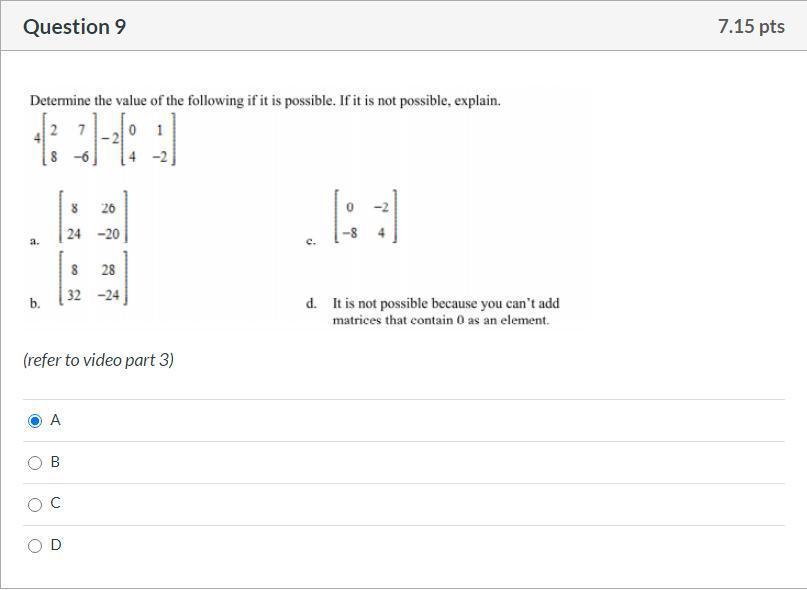Viewport: 807px width, 590px height.
Task: Click the '(refer to video part 3)' note
Action: point(98,360)
